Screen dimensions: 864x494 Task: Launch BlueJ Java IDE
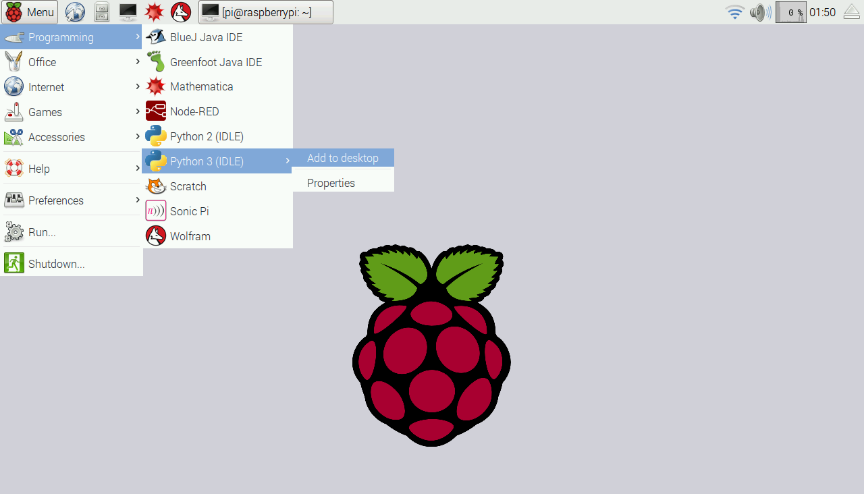click(x=206, y=37)
